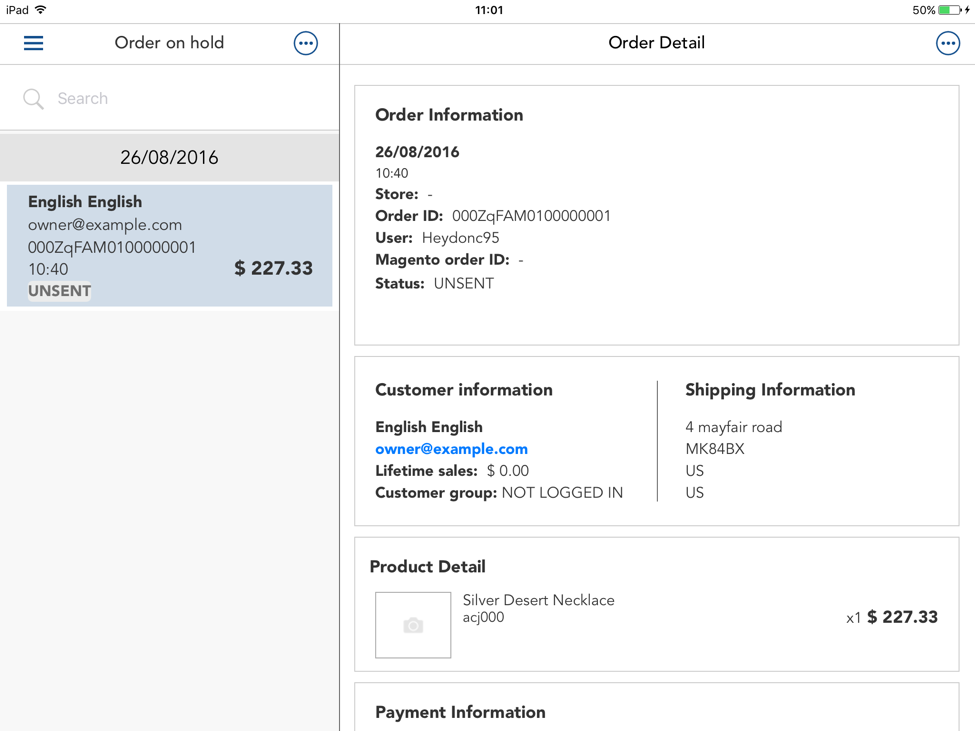Screen dimensions: 975x731
Task: Select the English English order row
Action: [169, 245]
